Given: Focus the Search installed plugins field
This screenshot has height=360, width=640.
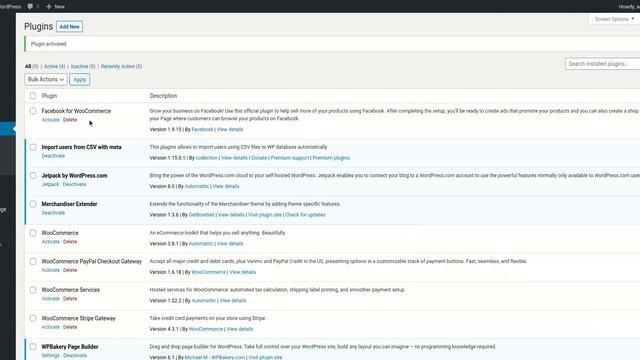Looking at the screenshot, I should point(602,64).
